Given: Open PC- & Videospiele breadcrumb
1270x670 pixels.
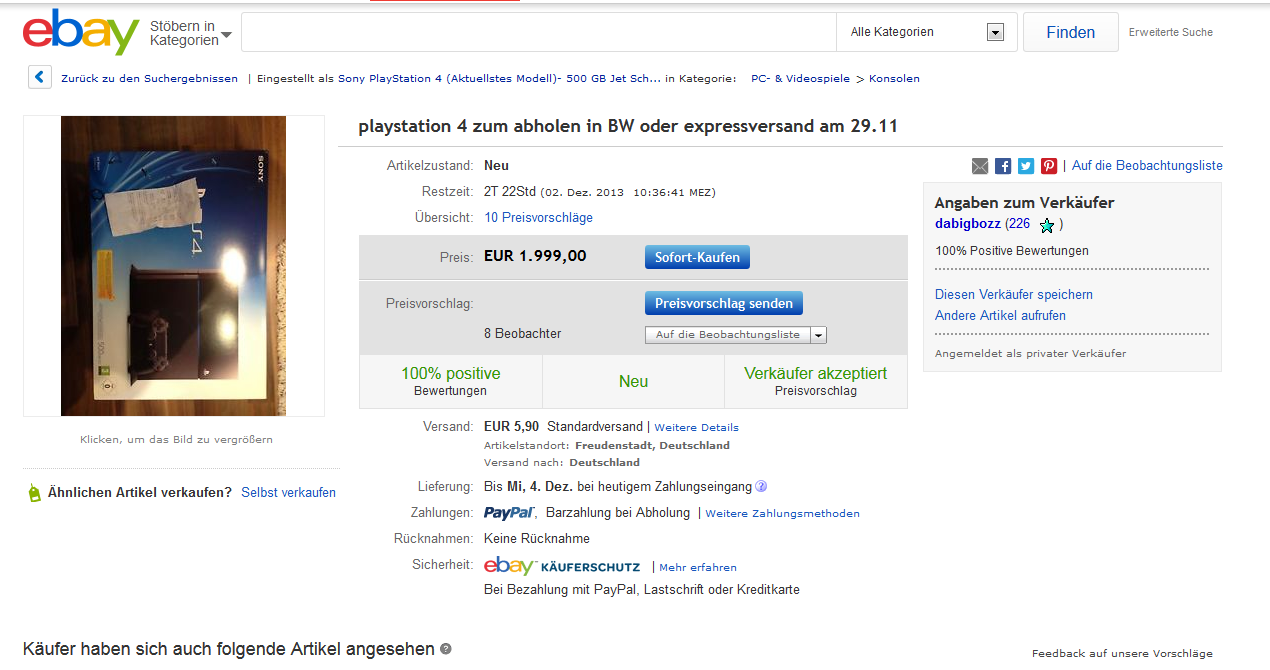Looking at the screenshot, I should tap(800, 78).
